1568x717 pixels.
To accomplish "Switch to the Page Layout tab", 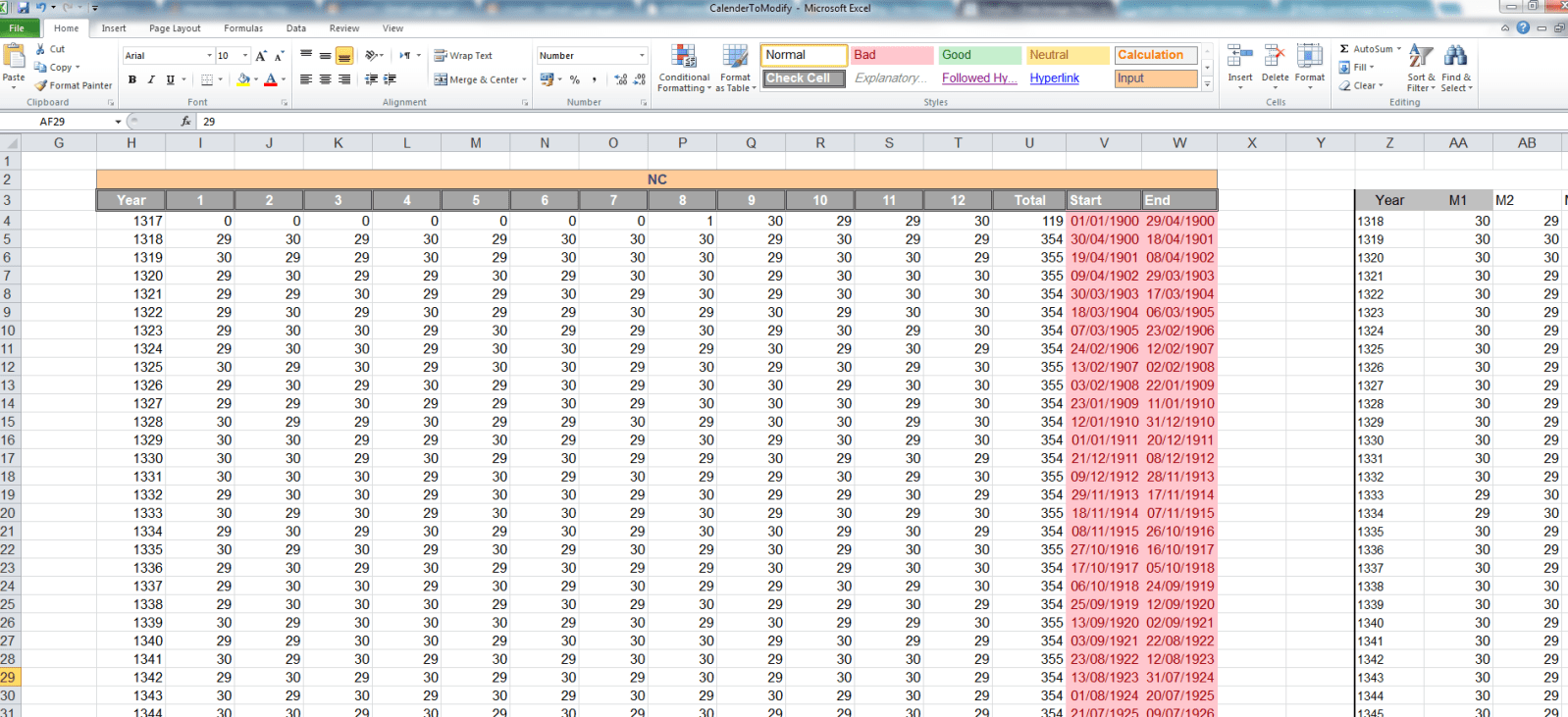I will click(175, 28).
